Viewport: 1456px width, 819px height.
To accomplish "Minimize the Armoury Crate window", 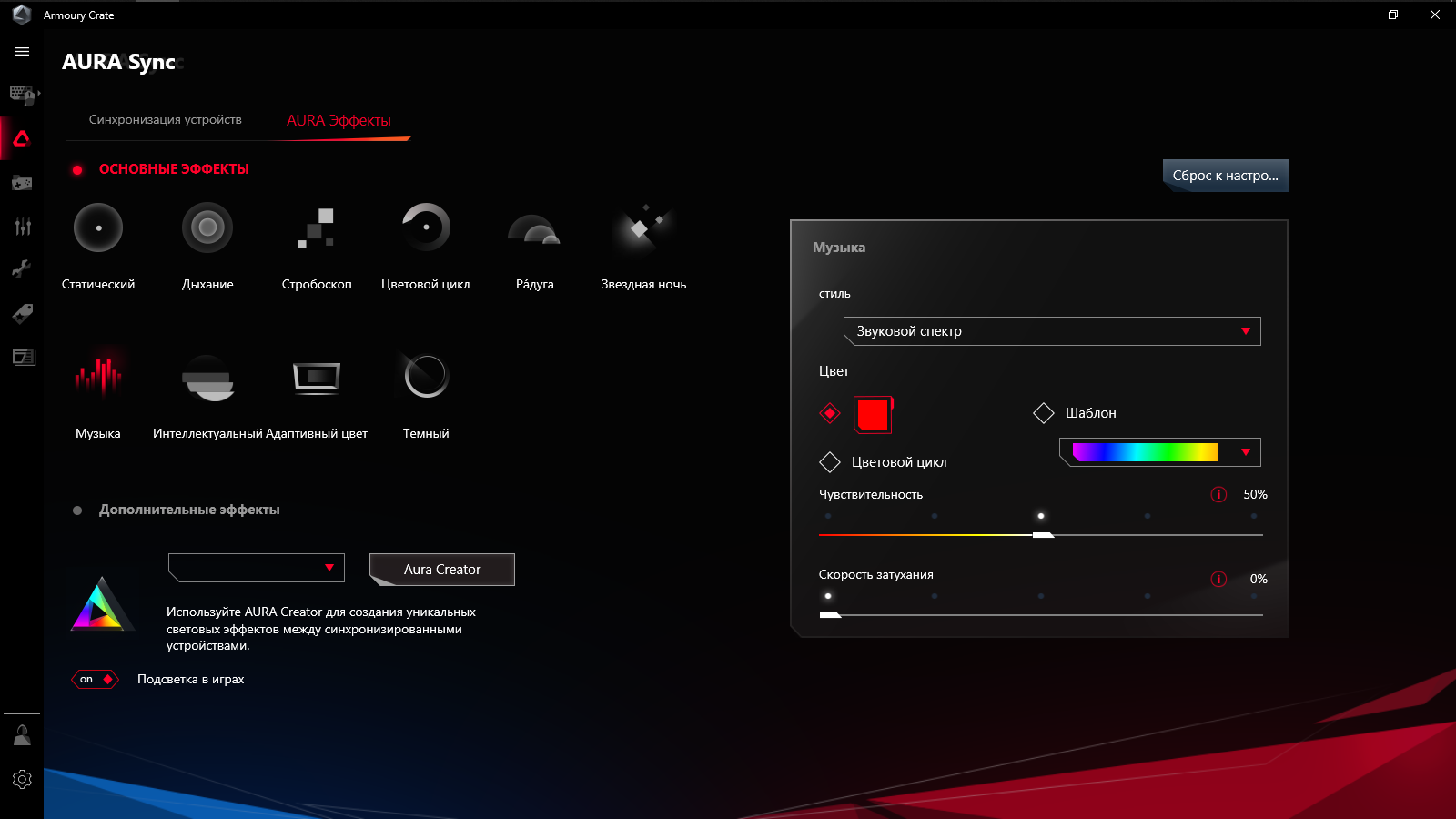I will [x=1351, y=15].
